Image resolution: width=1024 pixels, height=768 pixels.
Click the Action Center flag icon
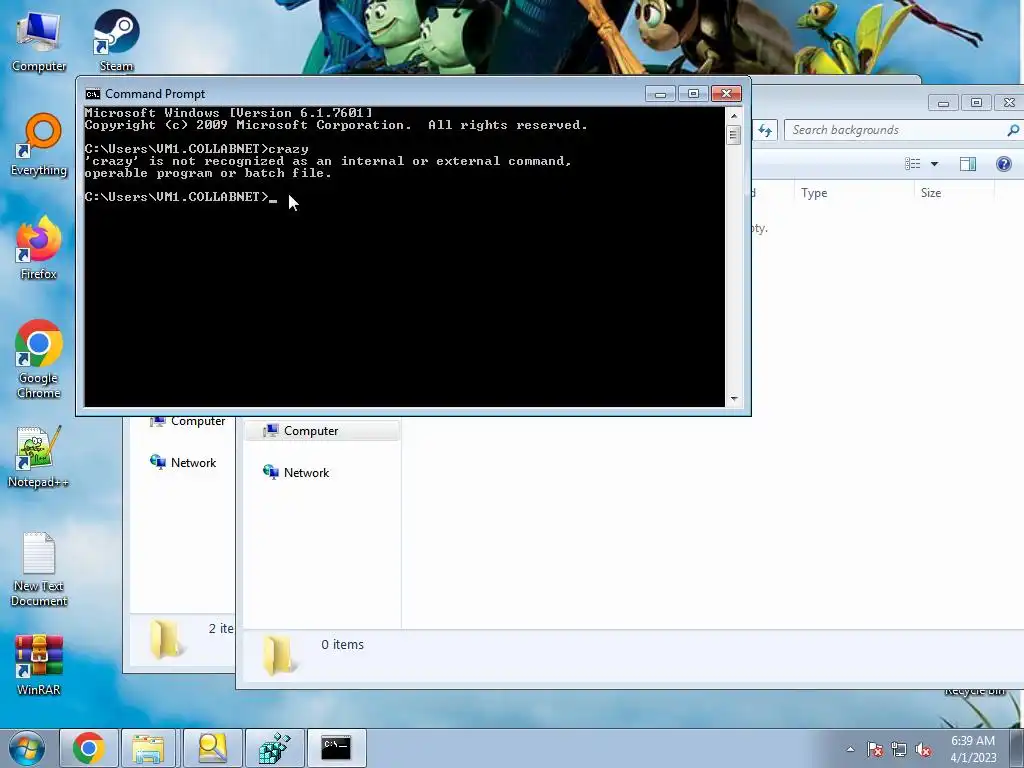pyautogui.click(x=875, y=749)
